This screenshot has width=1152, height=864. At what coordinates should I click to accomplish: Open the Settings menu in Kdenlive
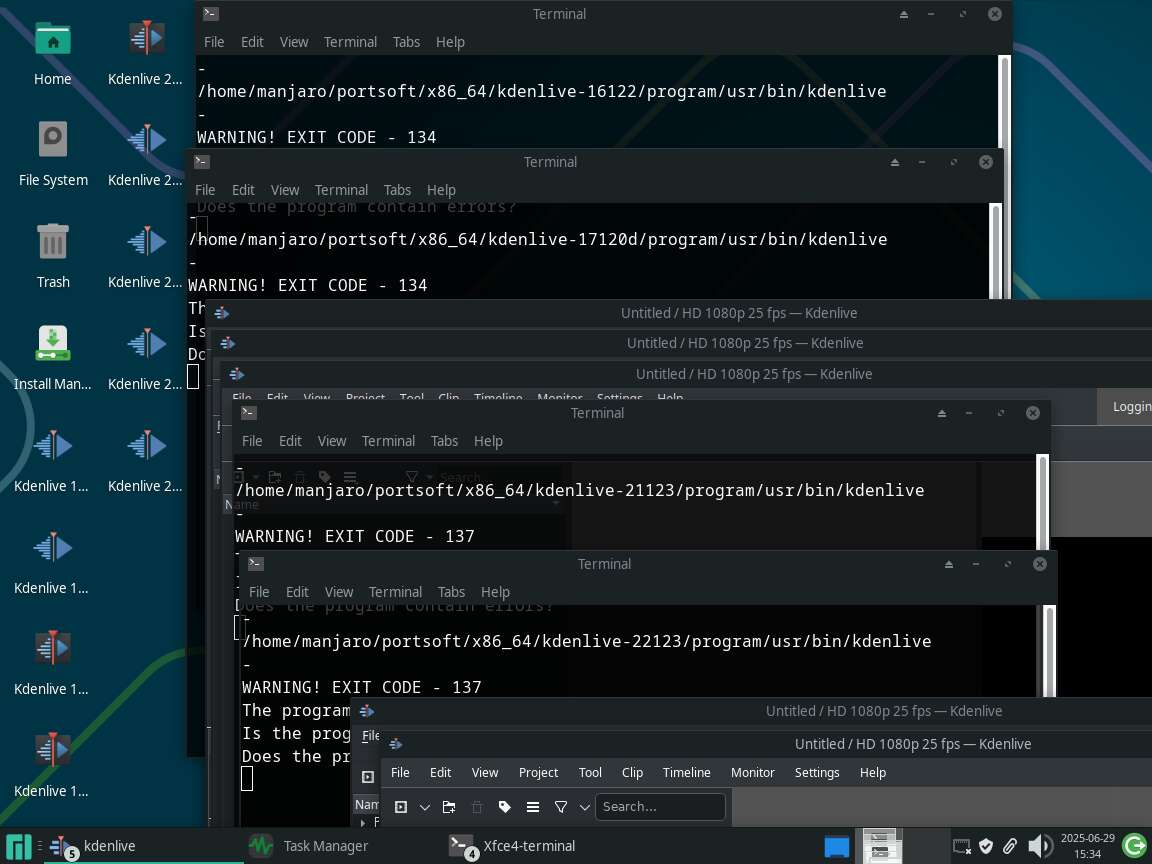point(817,772)
